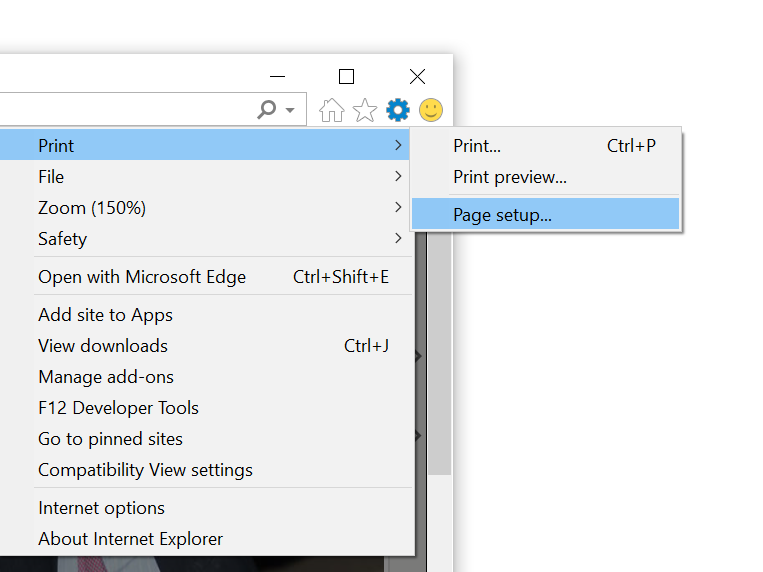Viewport: 763px width, 572px height.
Task: Click the chevron arrow beside File
Action: pos(399,176)
